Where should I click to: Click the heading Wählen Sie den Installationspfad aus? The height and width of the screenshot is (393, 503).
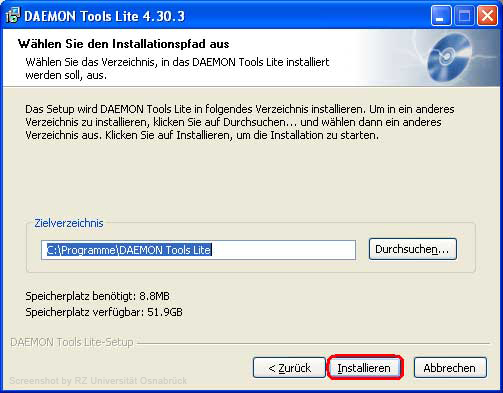coord(124,44)
